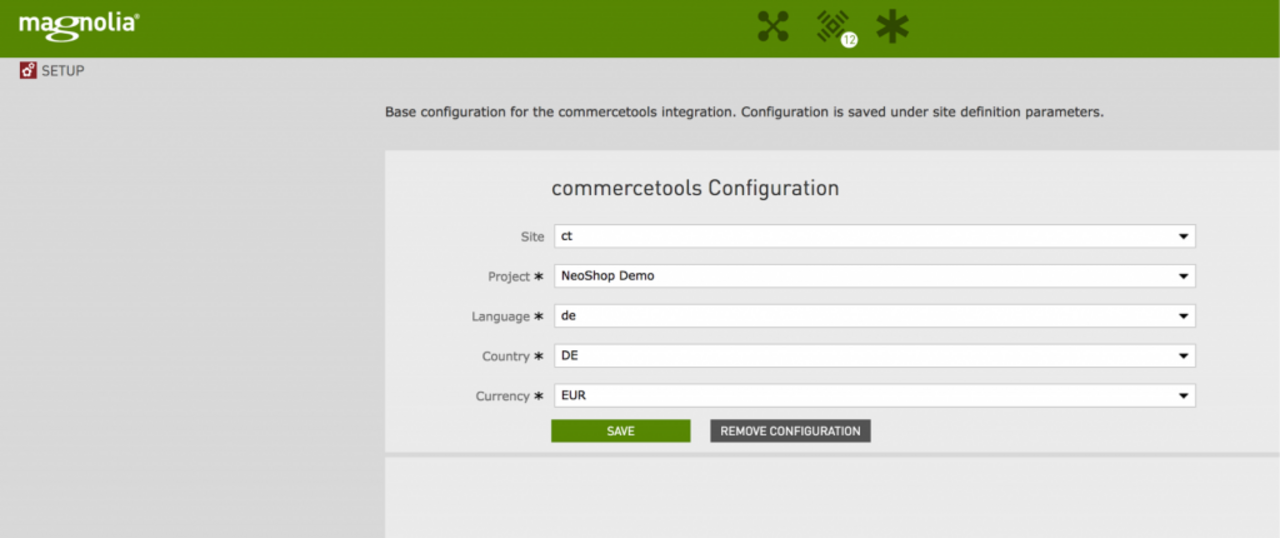
Task: Click the 'NeoShop Demo' project value
Action: [607, 276]
